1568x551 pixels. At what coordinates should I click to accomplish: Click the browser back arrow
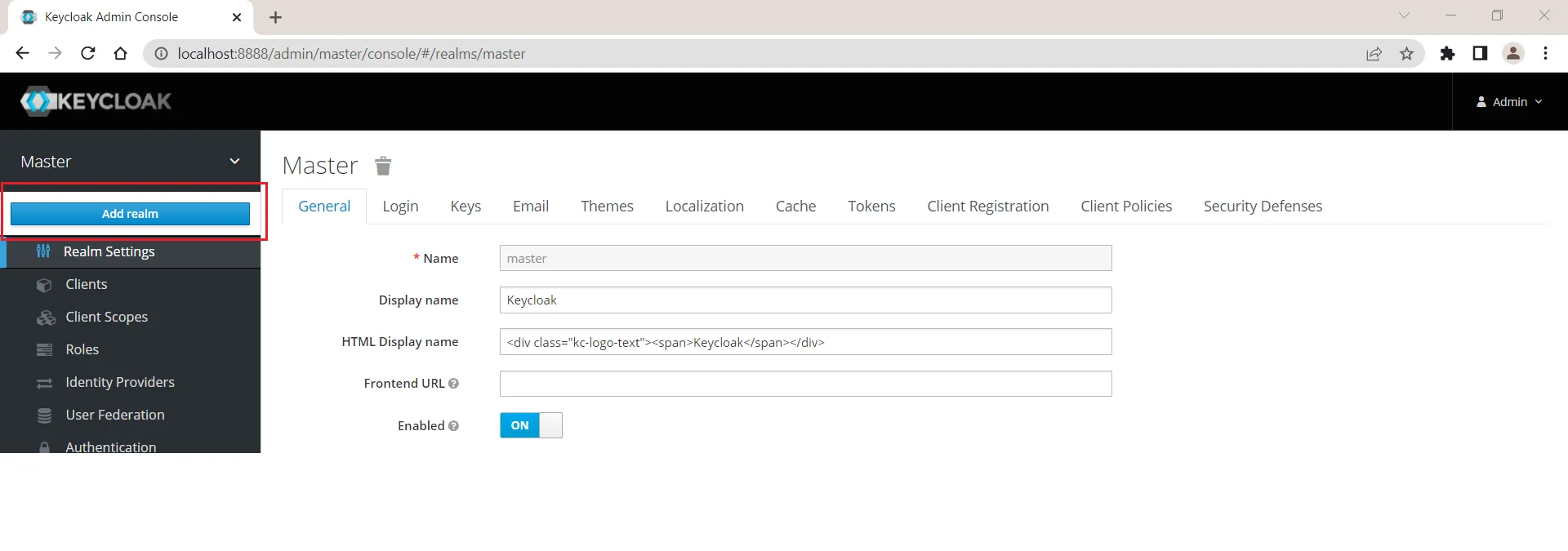click(22, 53)
